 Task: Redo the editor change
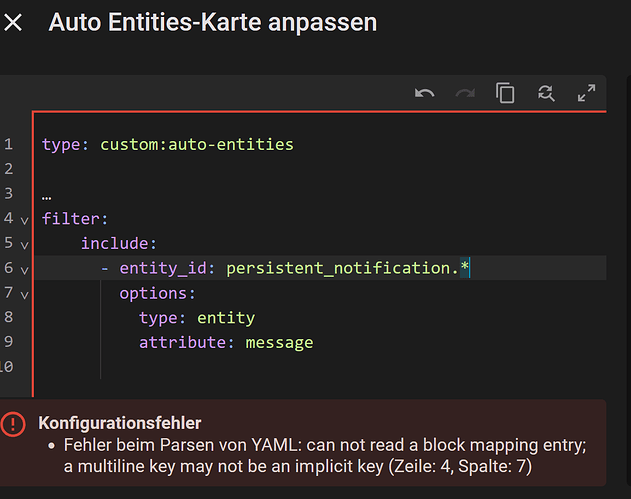[465, 93]
